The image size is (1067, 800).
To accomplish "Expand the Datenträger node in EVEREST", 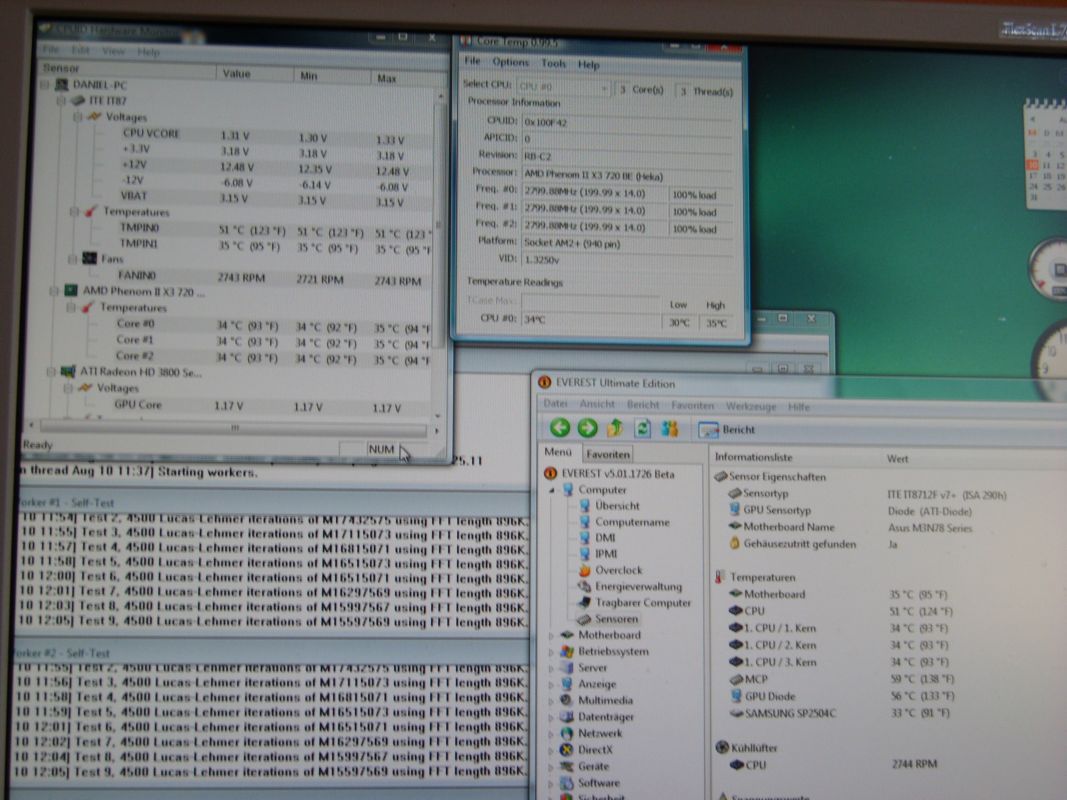I will [551, 717].
